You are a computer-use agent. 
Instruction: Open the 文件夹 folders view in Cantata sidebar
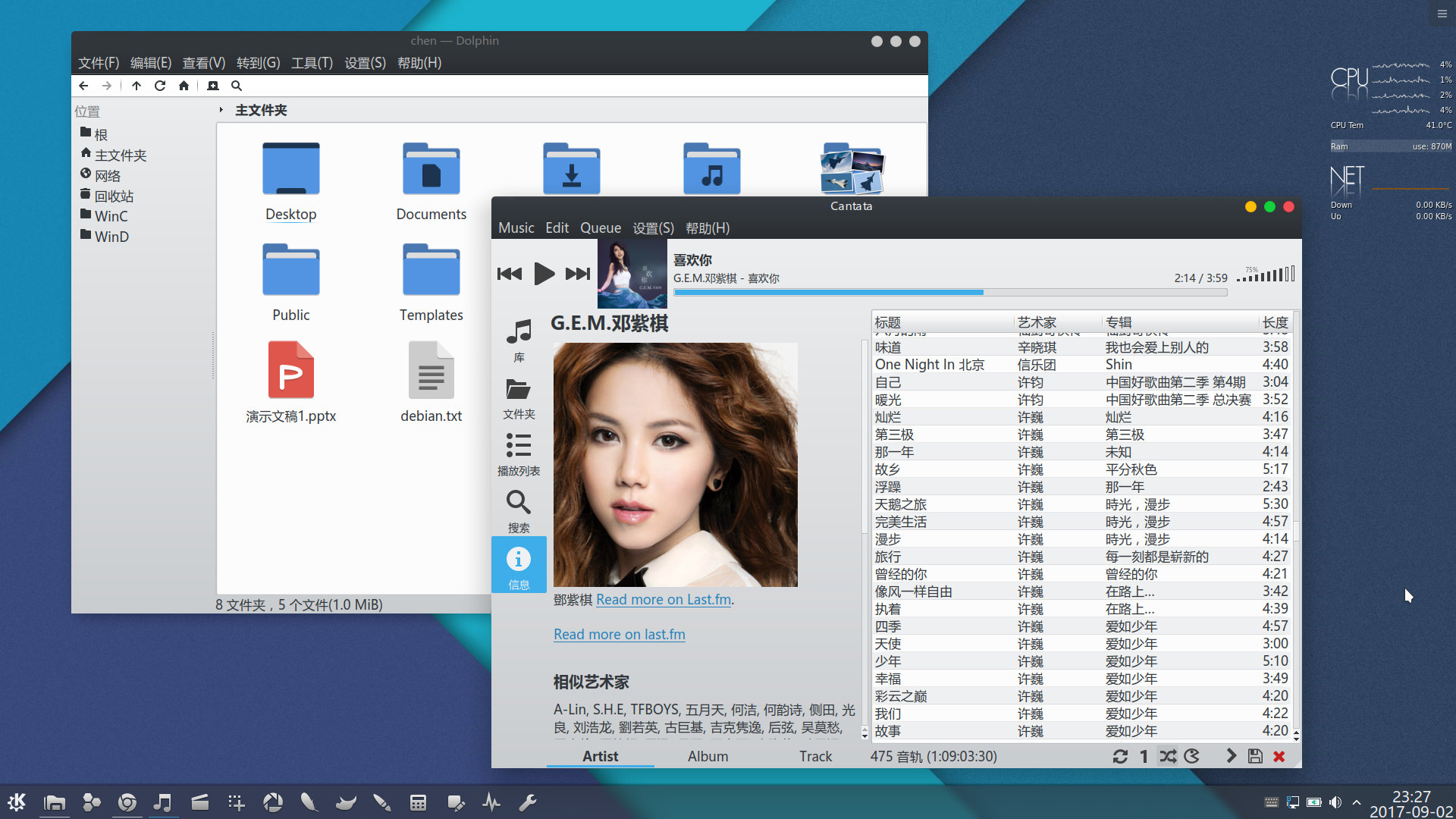[x=519, y=399]
